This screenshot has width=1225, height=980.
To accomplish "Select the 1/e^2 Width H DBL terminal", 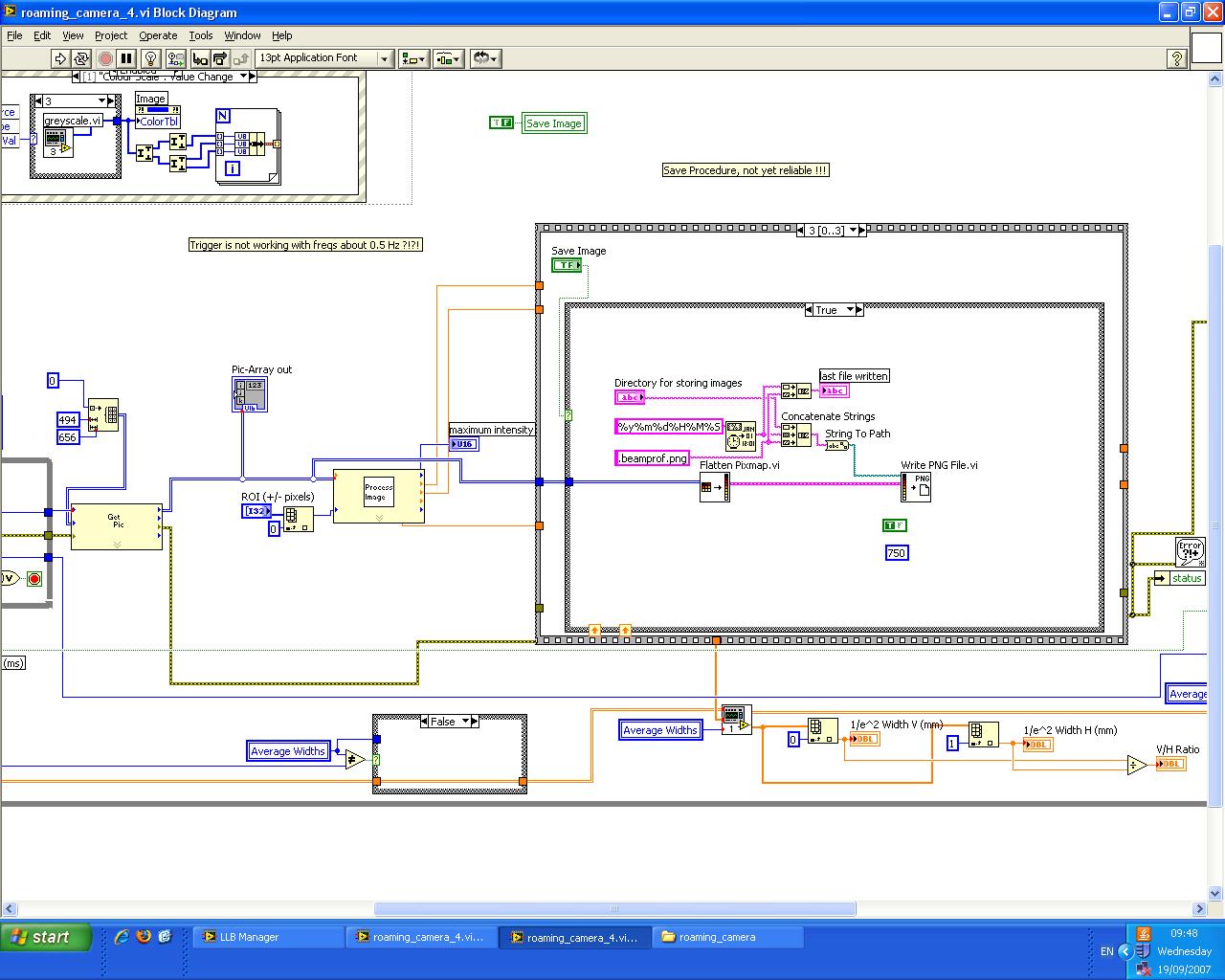I will pos(1038,745).
